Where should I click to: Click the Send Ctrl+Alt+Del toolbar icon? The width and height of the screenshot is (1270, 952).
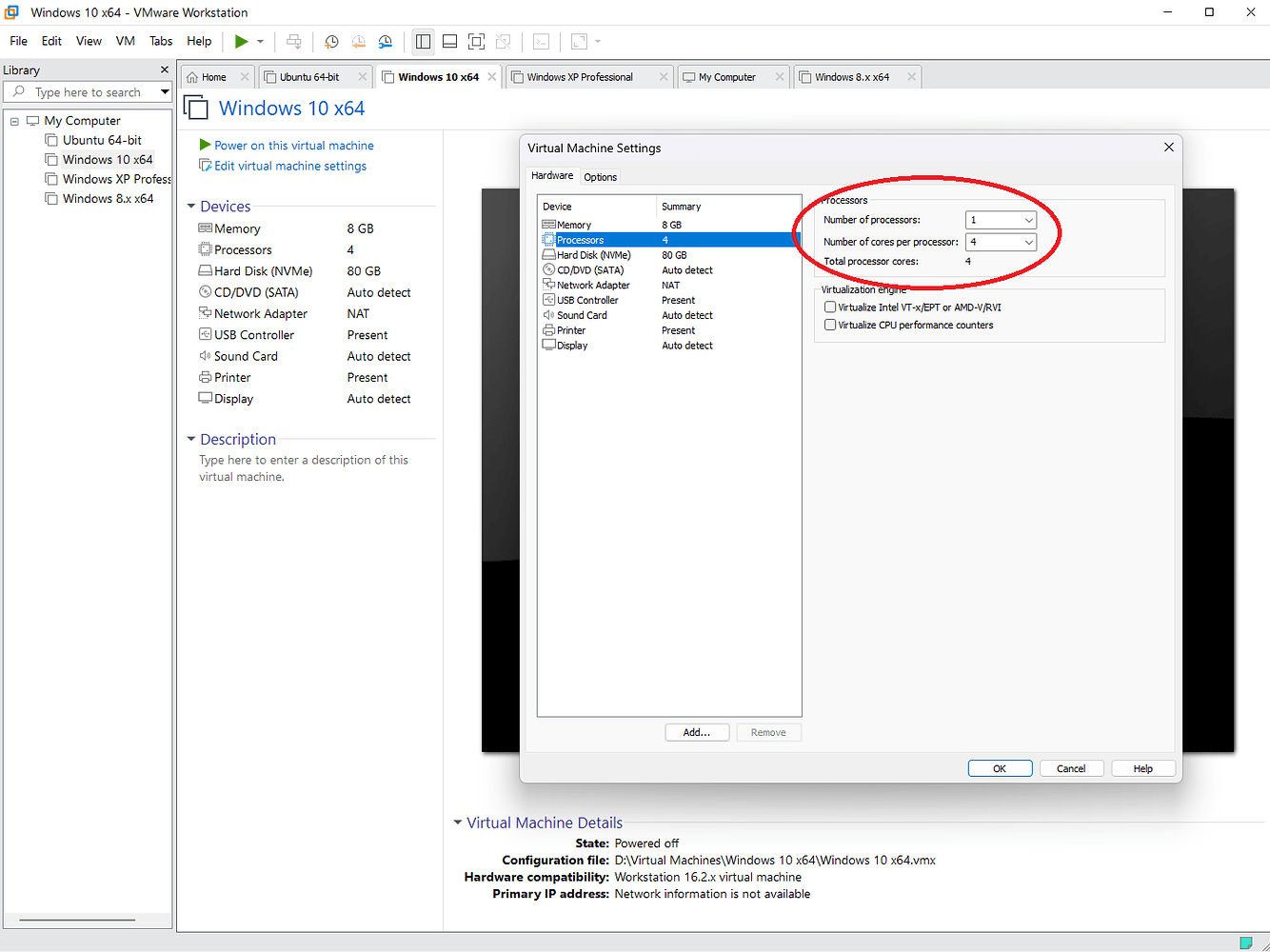tap(294, 41)
